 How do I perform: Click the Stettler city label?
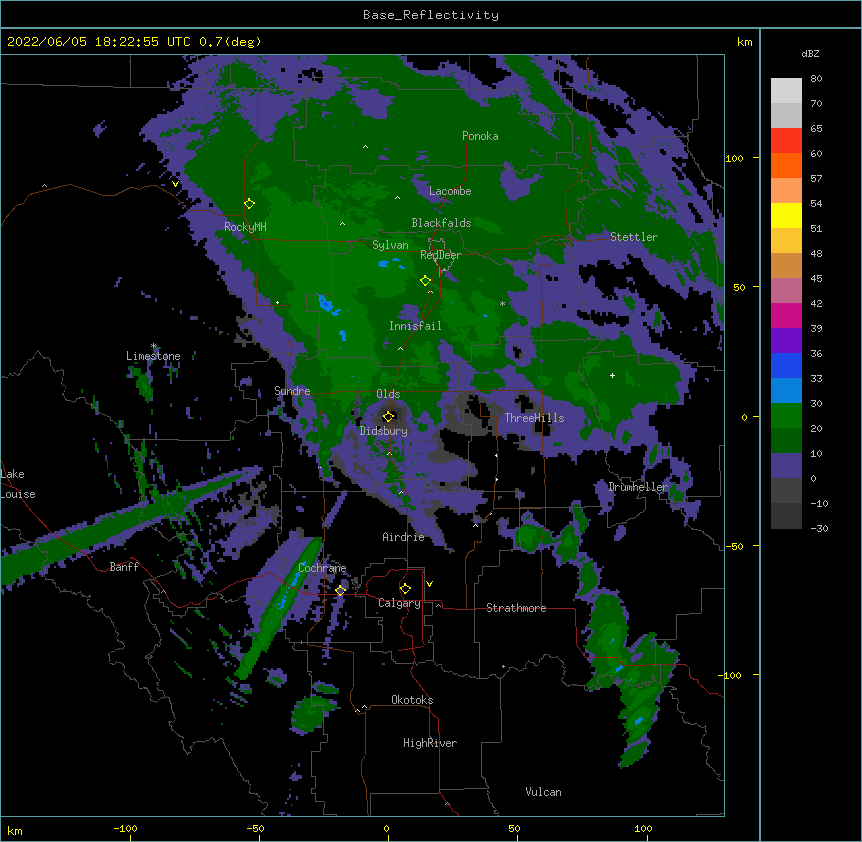pos(634,237)
